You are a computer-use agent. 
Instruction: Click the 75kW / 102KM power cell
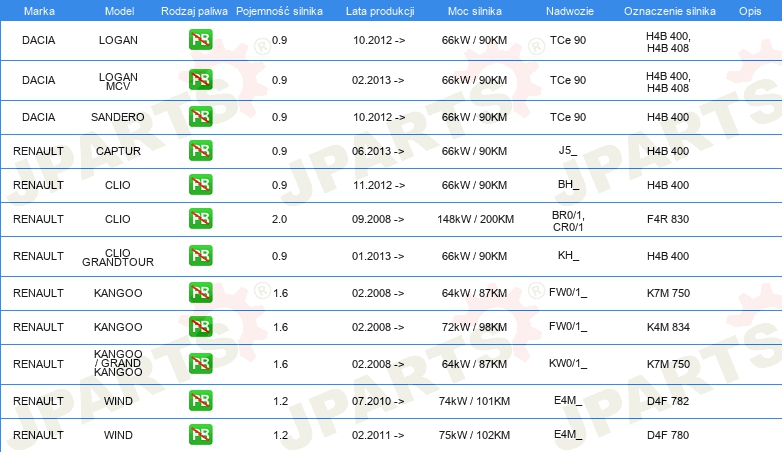[474, 435]
